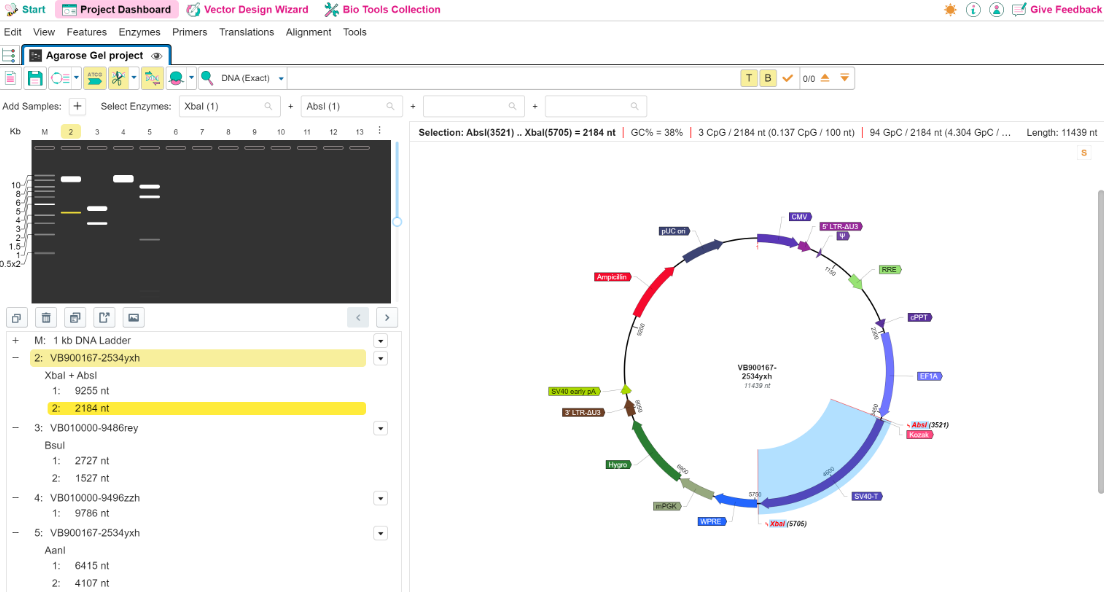Viewport: 1104px width, 600px height.
Task: Click the export external icon below gel
Action: pyautogui.click(x=104, y=318)
